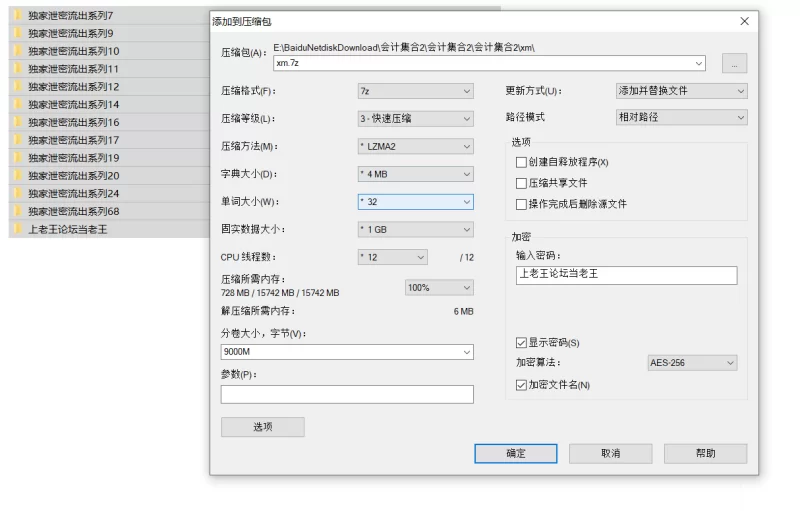Click folder icon of 独家泄密流出系列24
The width and height of the screenshot is (800, 511).
pos(18,193)
